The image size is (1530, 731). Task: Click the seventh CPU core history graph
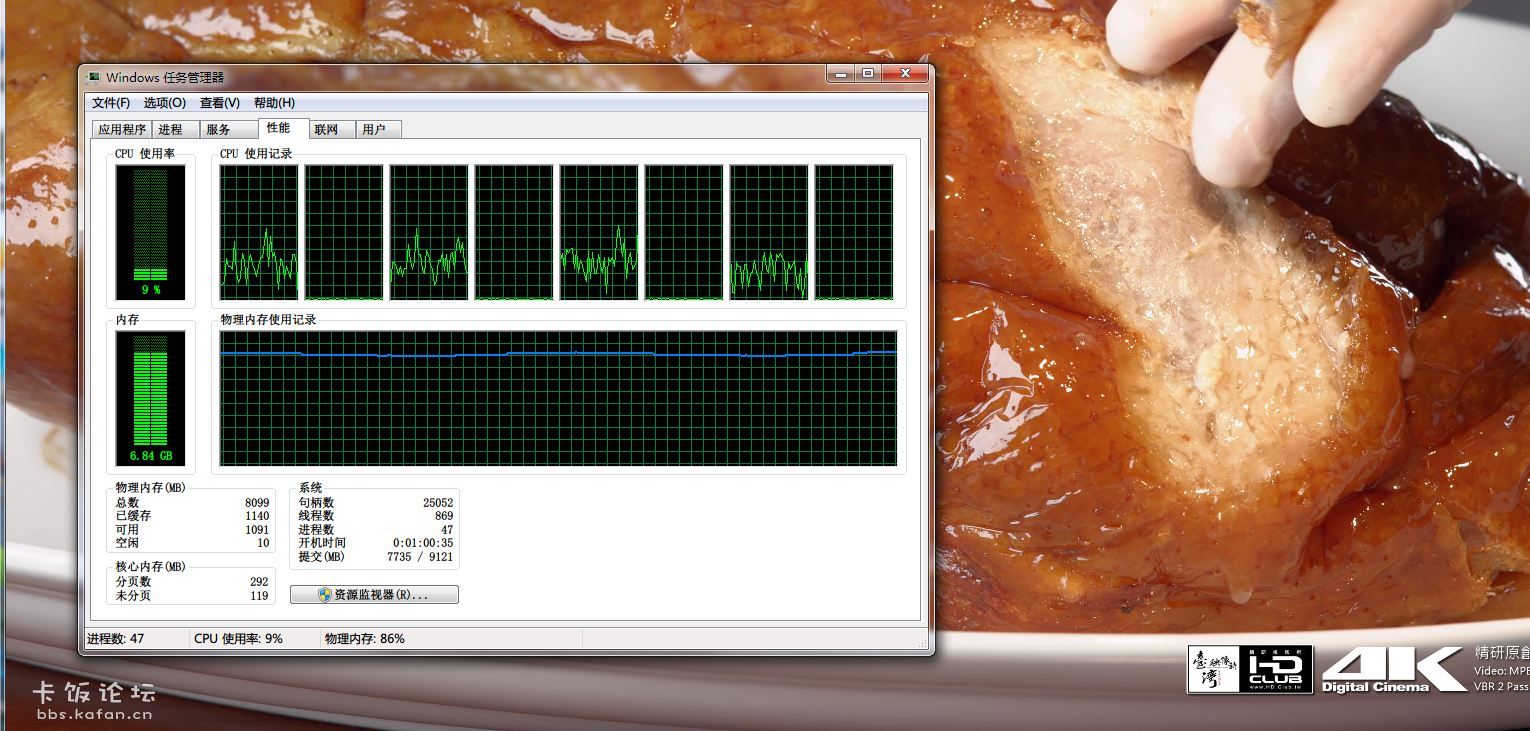pos(769,232)
